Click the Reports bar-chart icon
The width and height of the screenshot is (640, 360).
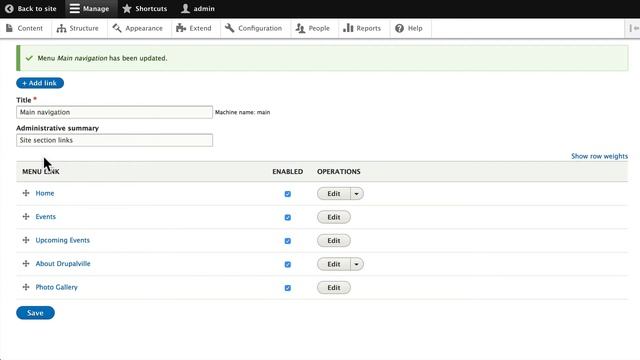(x=348, y=28)
